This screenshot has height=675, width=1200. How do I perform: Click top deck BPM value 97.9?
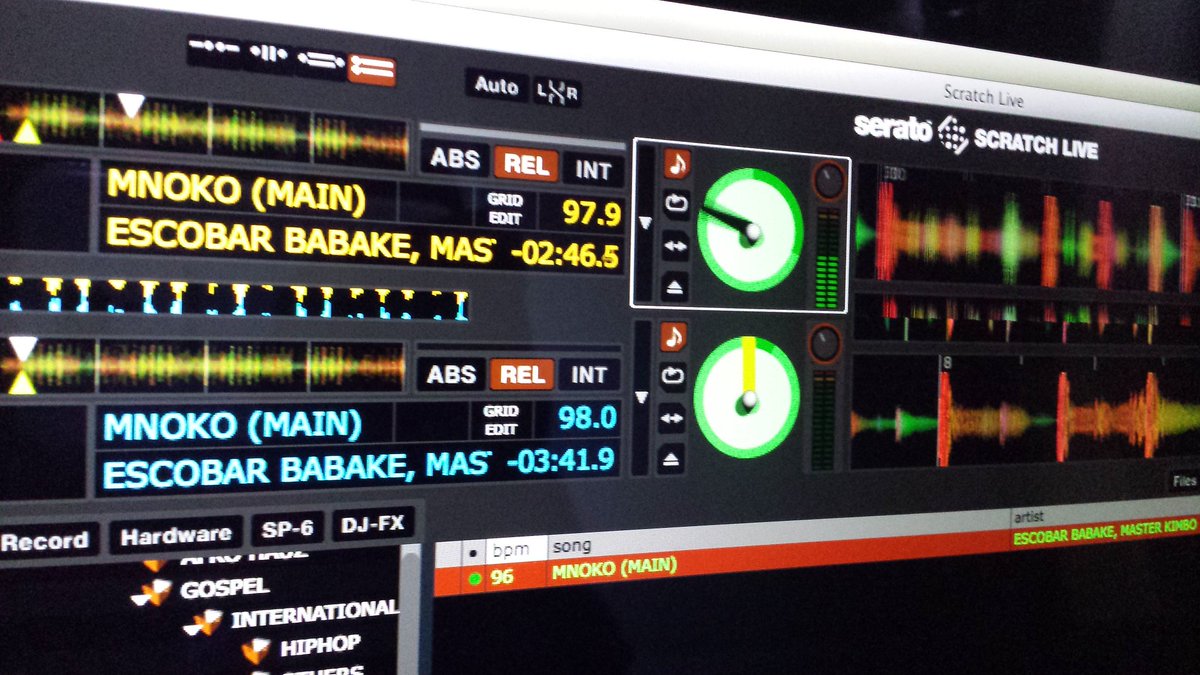tap(590, 214)
